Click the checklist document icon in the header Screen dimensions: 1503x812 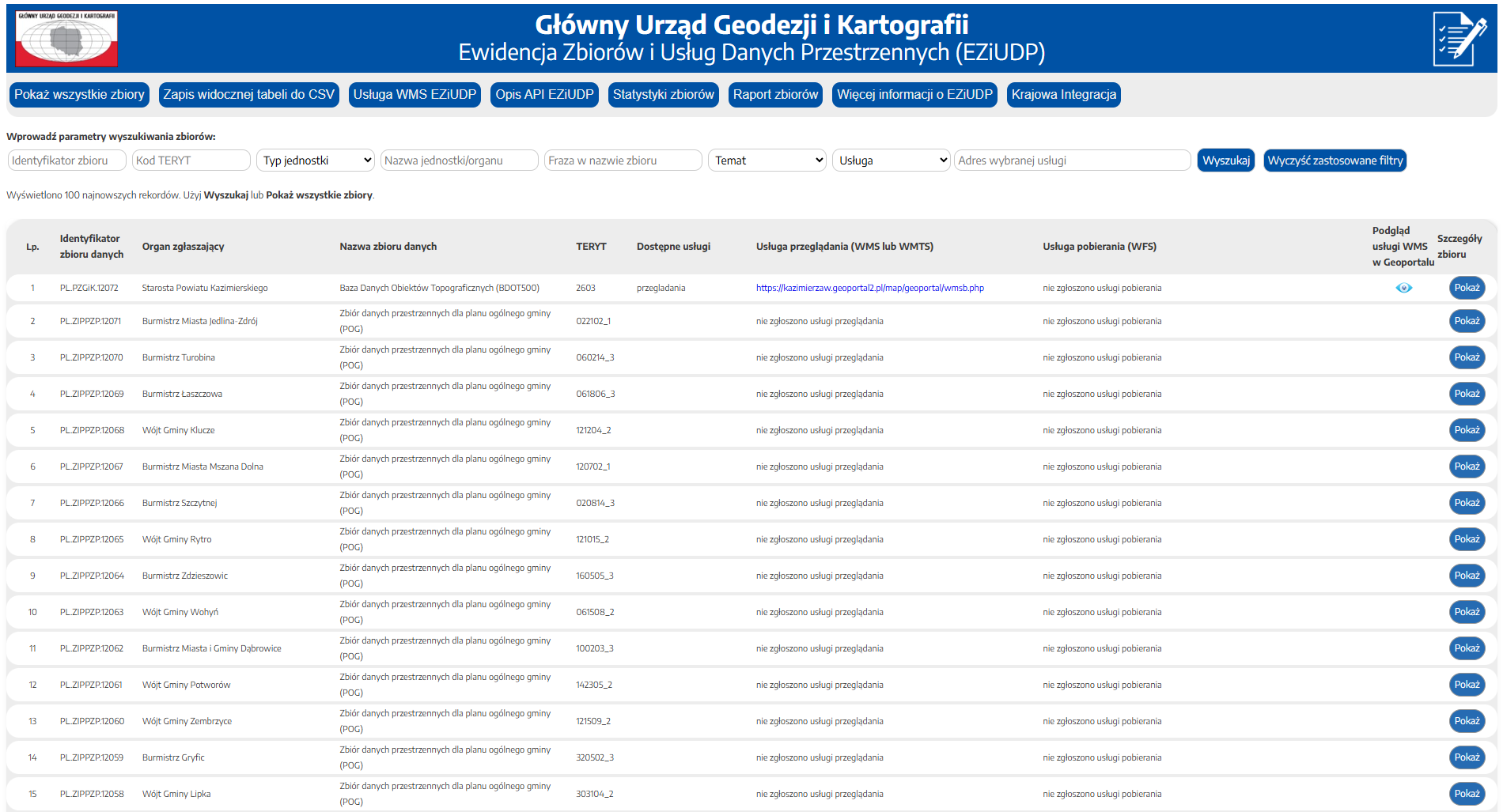pos(1459,38)
